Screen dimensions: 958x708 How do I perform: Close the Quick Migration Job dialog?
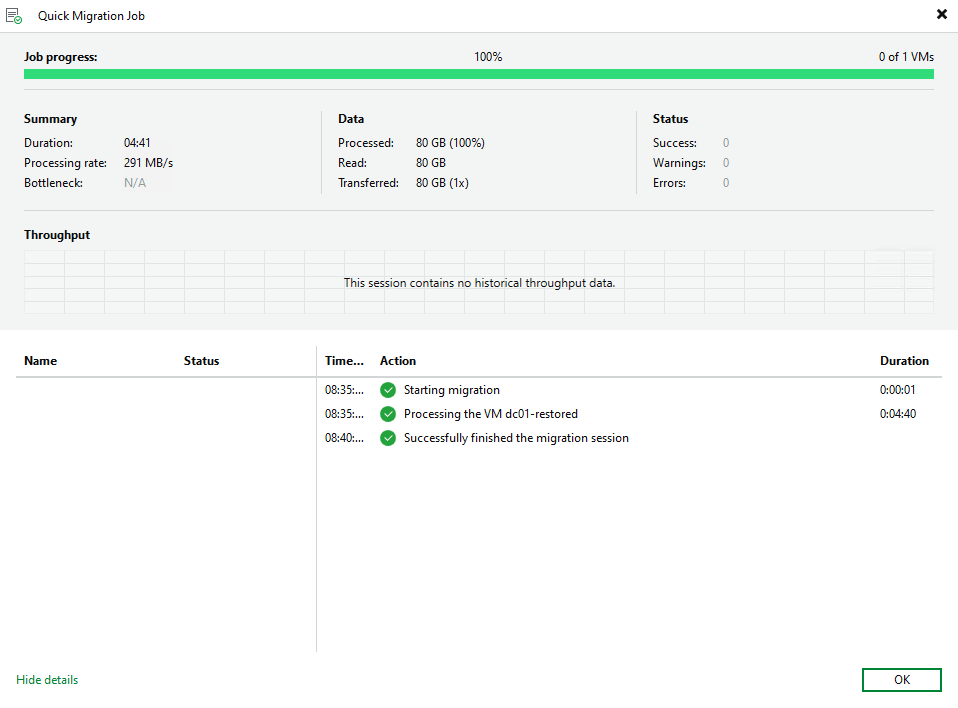click(x=942, y=14)
